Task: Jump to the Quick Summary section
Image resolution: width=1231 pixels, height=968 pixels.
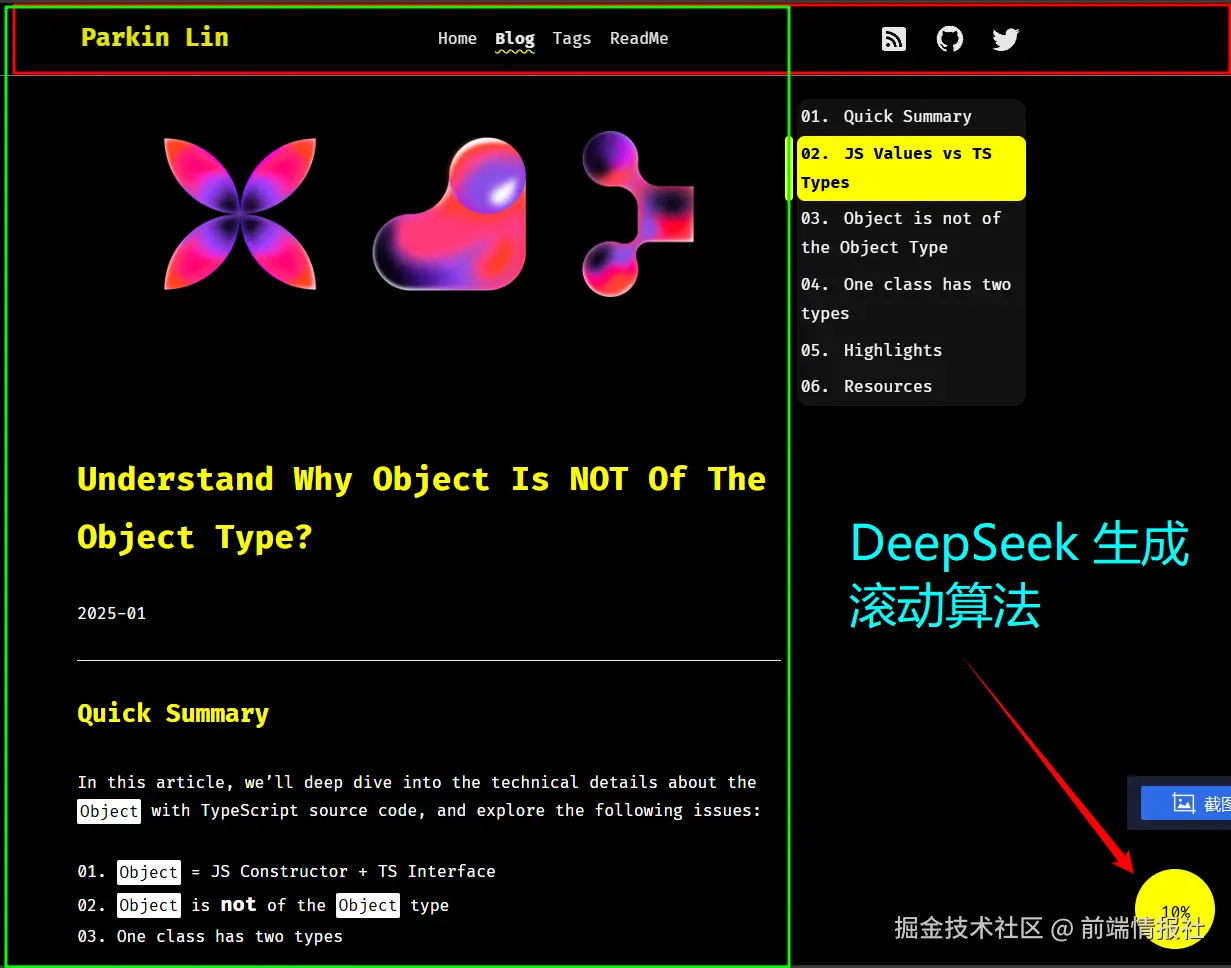Action: coord(887,116)
